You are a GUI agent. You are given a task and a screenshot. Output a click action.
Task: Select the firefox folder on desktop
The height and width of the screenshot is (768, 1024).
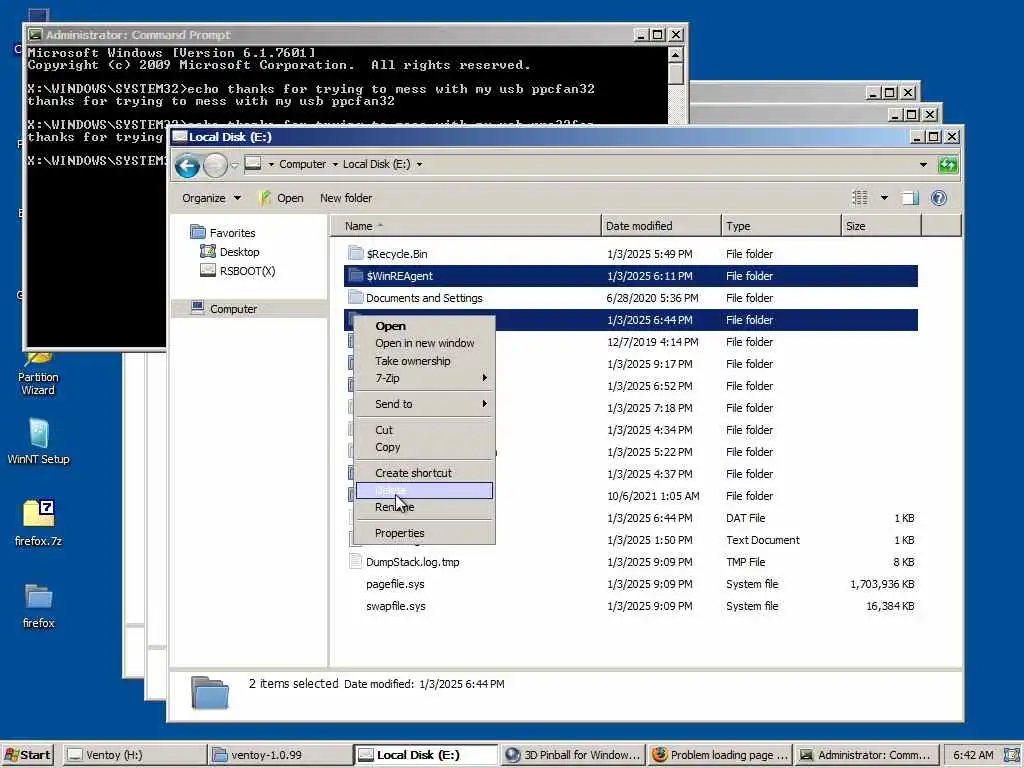[x=38, y=606]
